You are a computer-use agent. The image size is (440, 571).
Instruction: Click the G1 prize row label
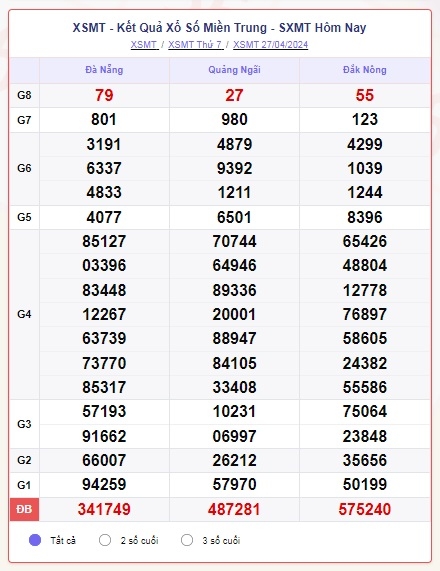(x=24, y=485)
